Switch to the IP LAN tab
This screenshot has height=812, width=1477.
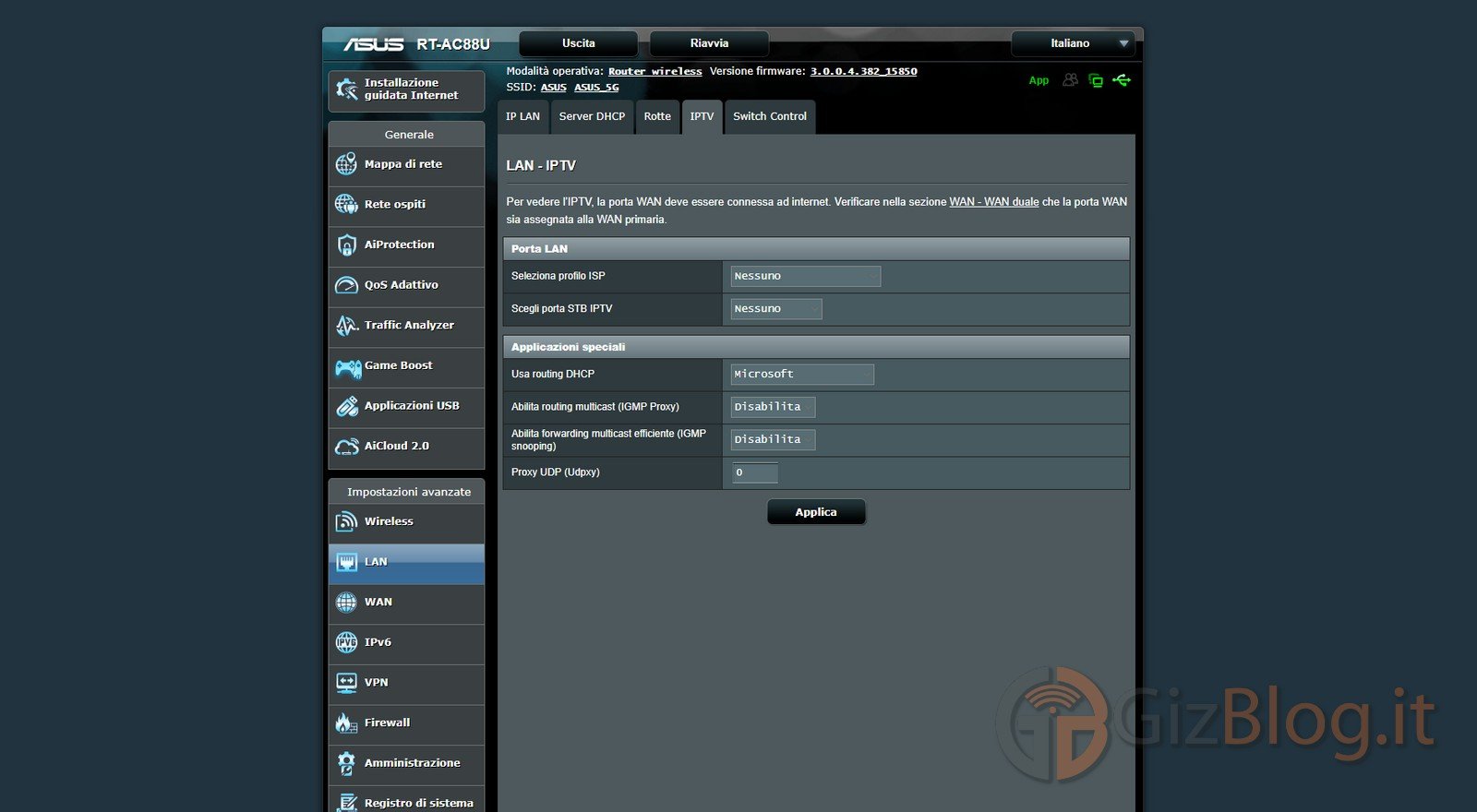(x=522, y=117)
